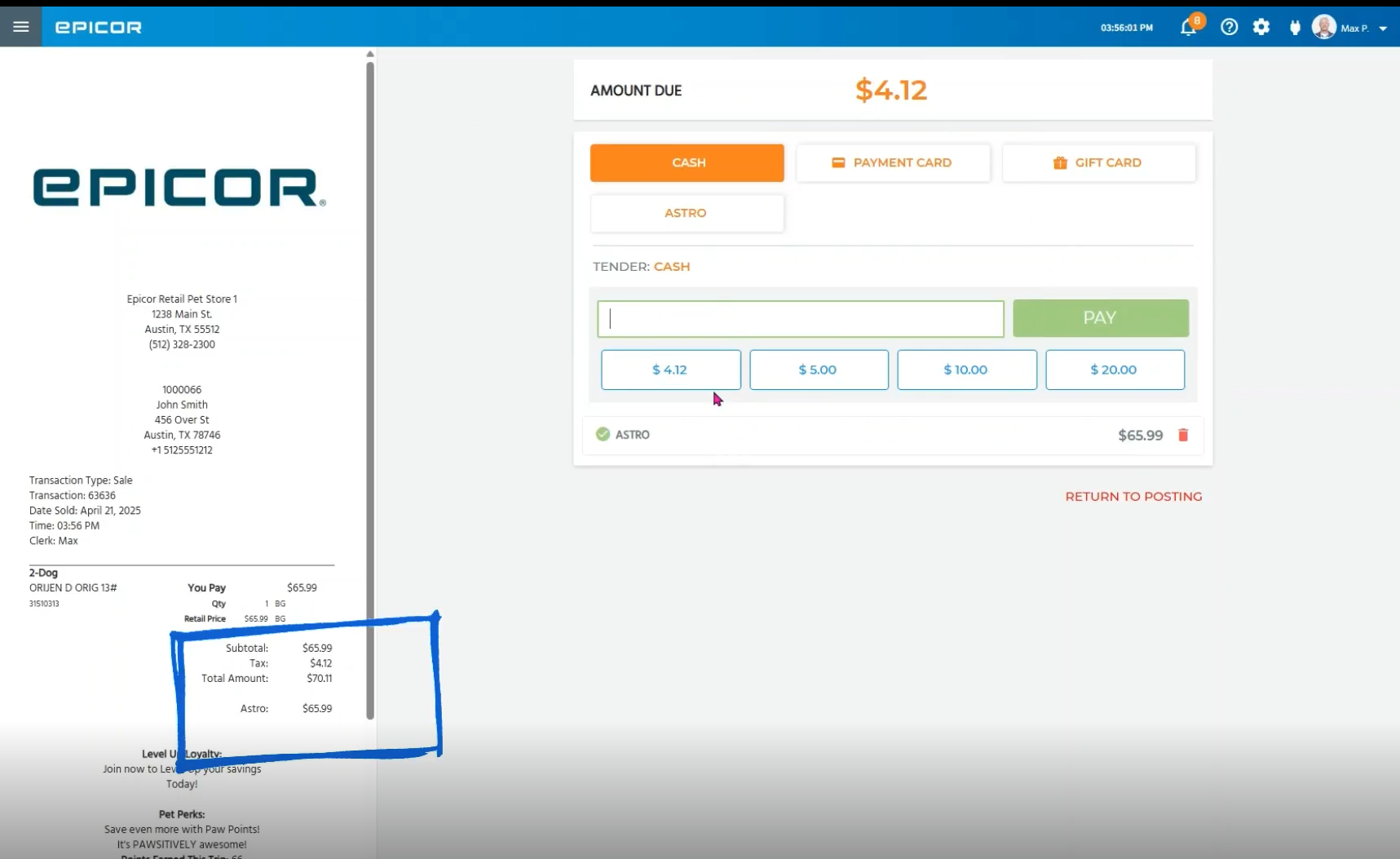Image resolution: width=1400 pixels, height=859 pixels.
Task: Open the help question mark icon
Action: 1229,28
